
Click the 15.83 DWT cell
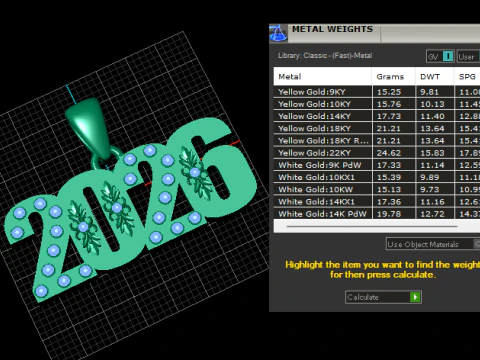pyautogui.click(x=435, y=153)
